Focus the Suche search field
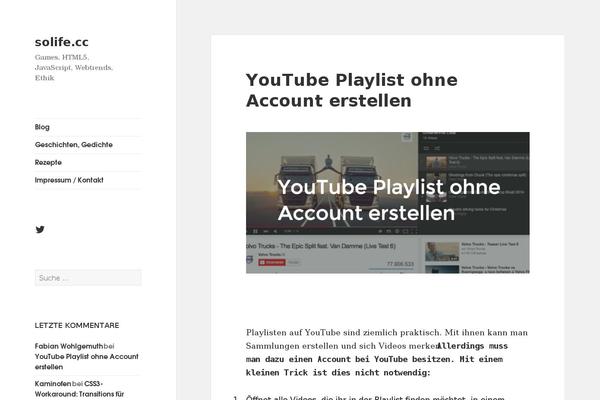 [x=88, y=278]
